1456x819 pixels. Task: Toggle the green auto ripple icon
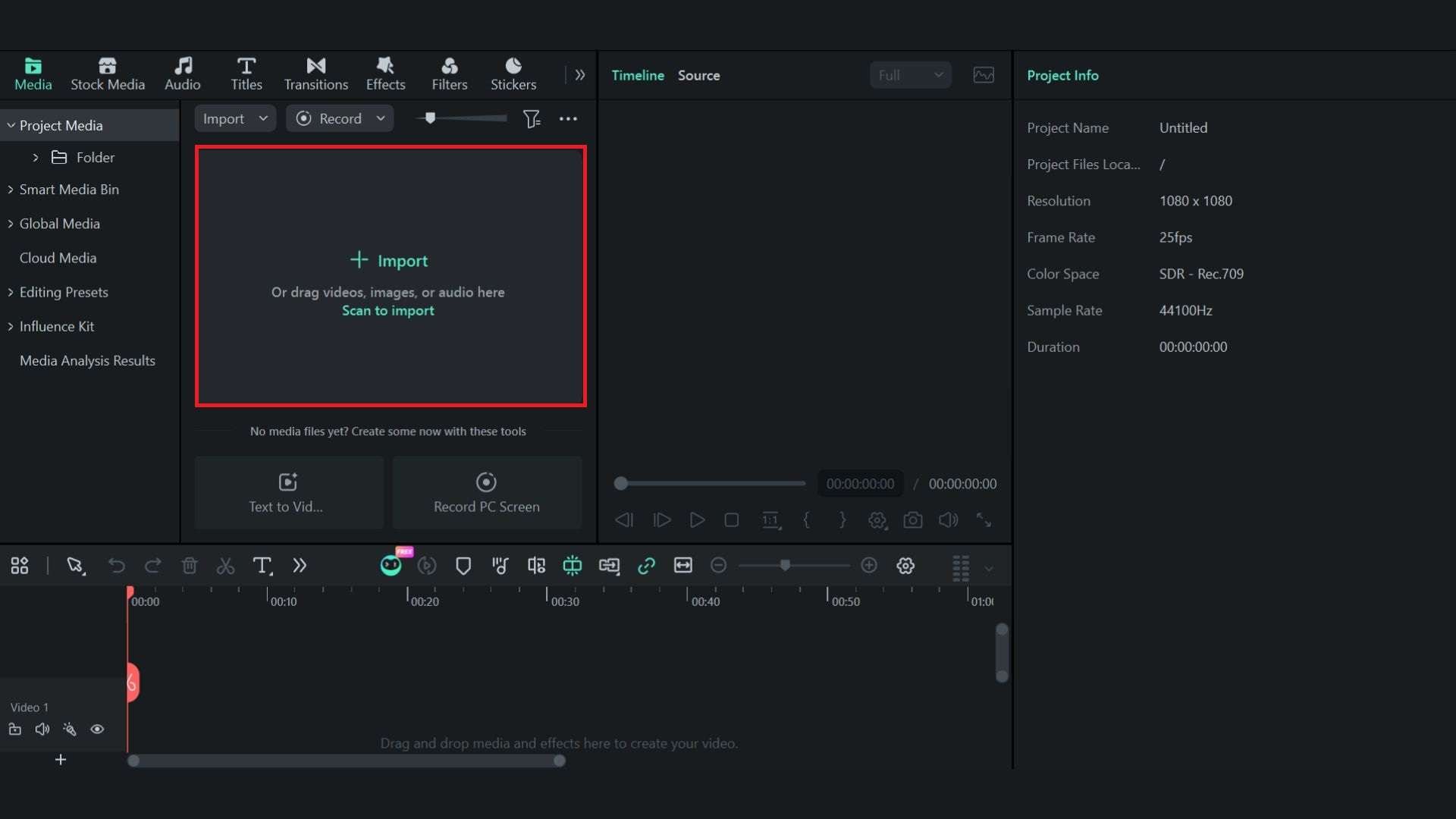pyautogui.click(x=573, y=566)
